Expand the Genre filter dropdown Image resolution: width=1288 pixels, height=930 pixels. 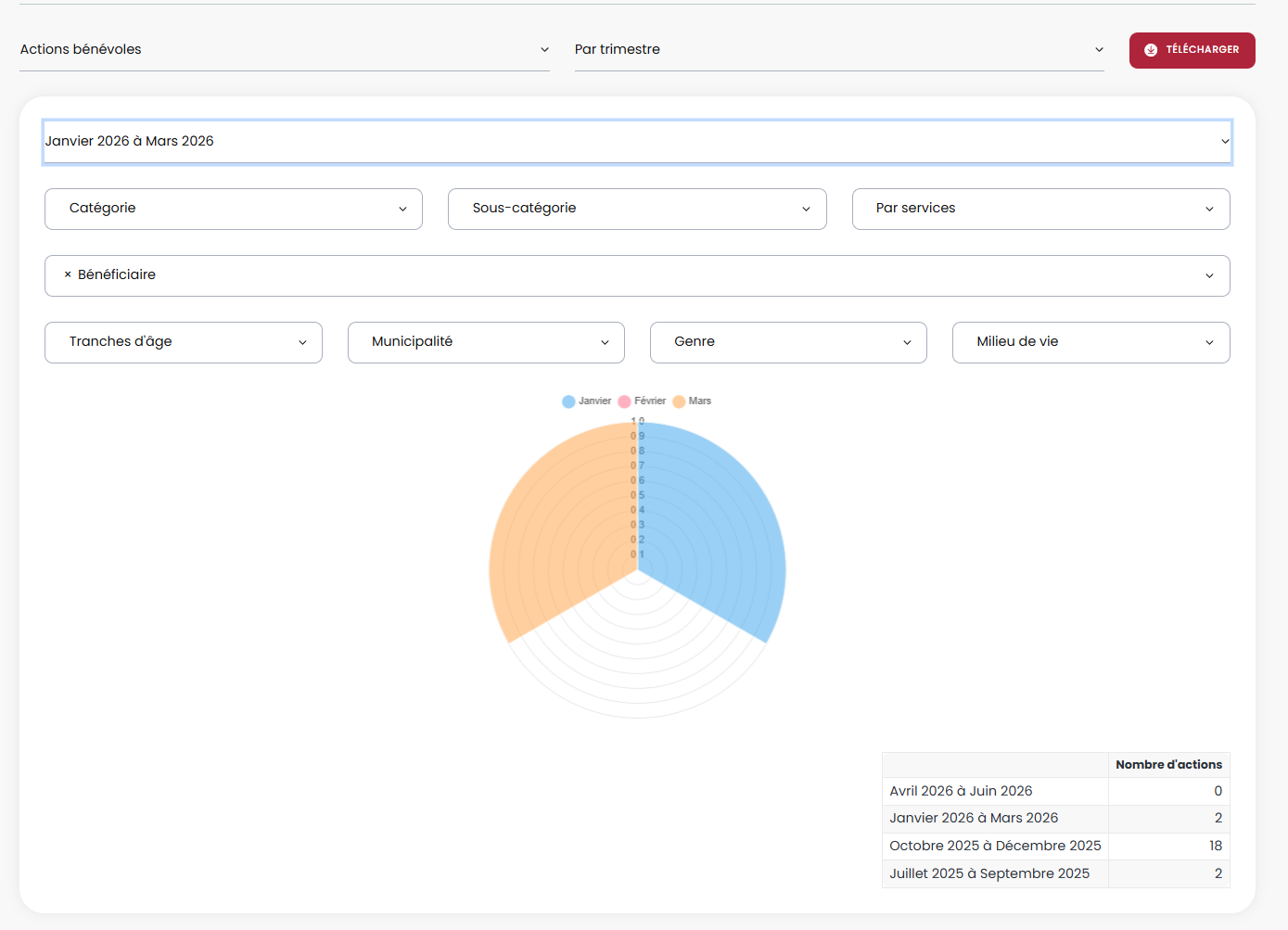(788, 342)
